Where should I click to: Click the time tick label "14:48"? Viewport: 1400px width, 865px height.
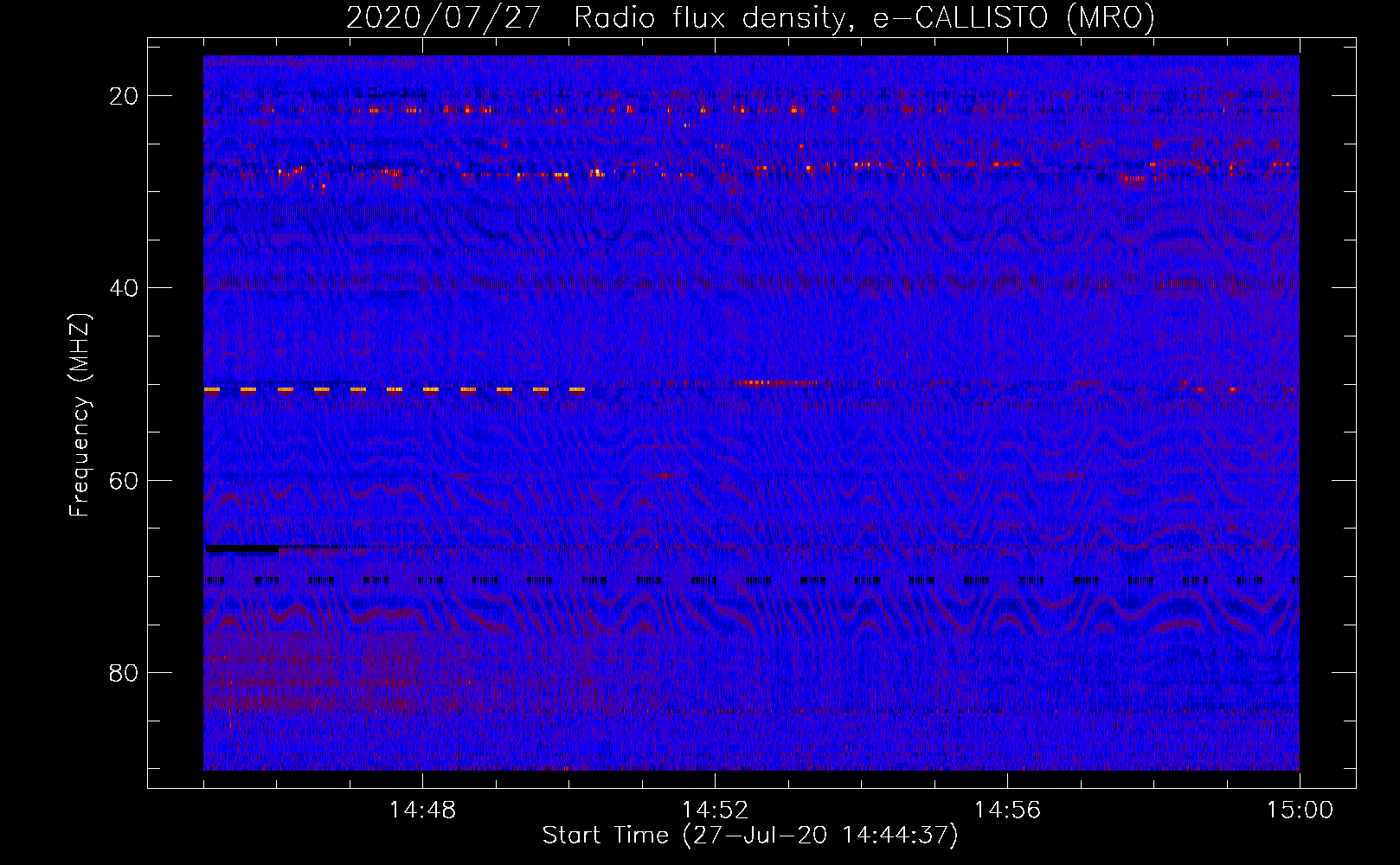point(422,810)
